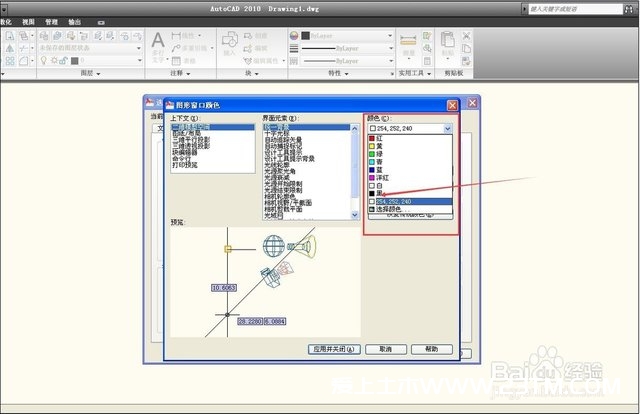Choose Select Color option in color list
640x414 pixels.
pos(410,209)
